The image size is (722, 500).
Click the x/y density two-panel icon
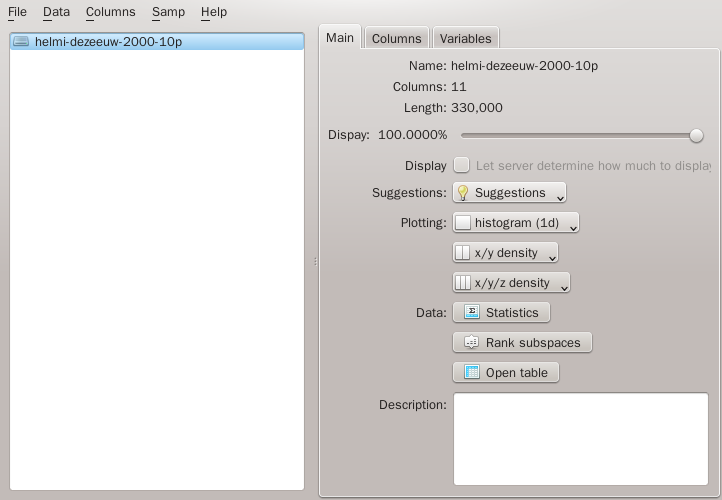(463, 253)
